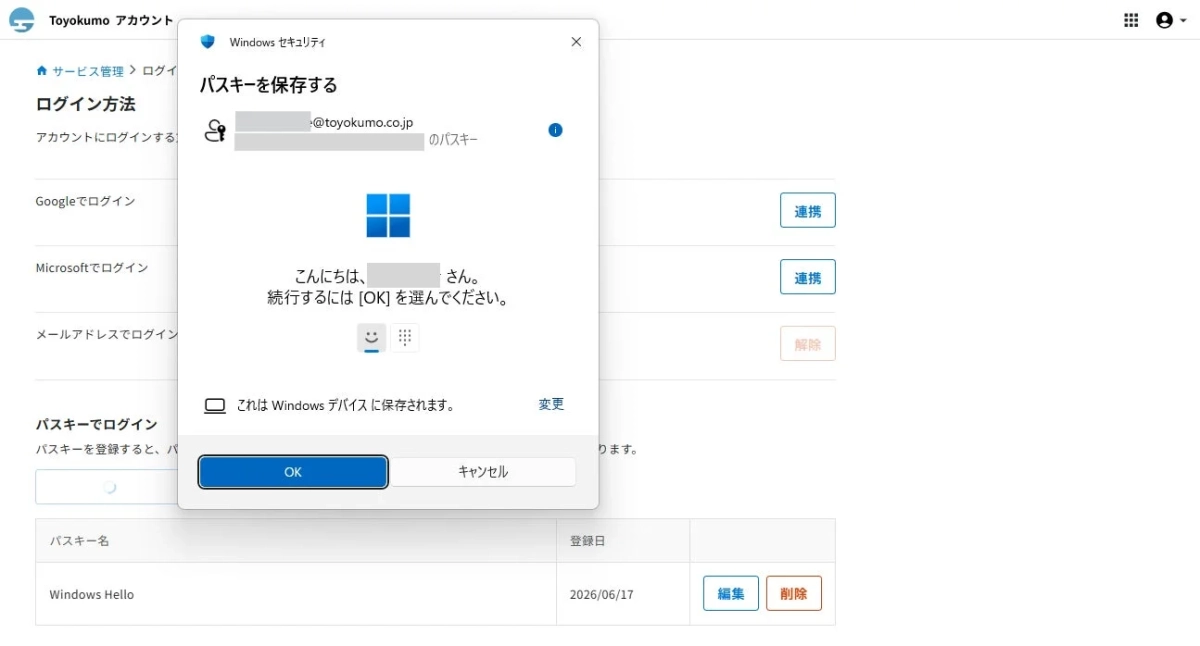
Task: Click the 登録日 column header
Action: point(623,541)
